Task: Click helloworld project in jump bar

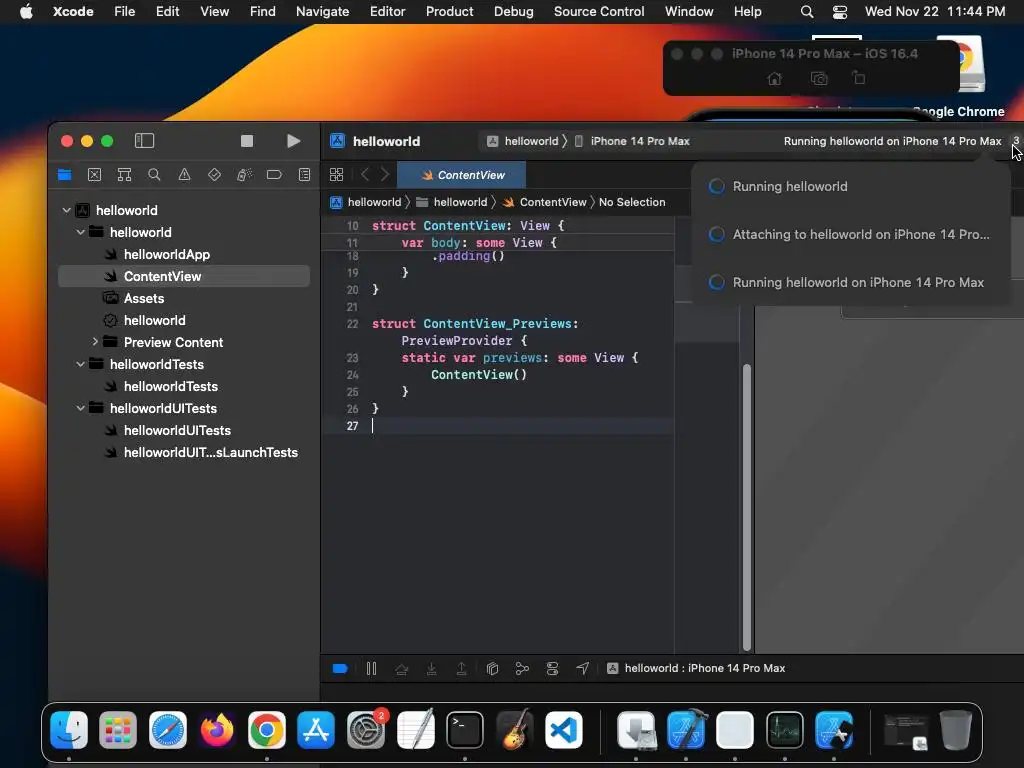Action: pyautogui.click(x=366, y=202)
